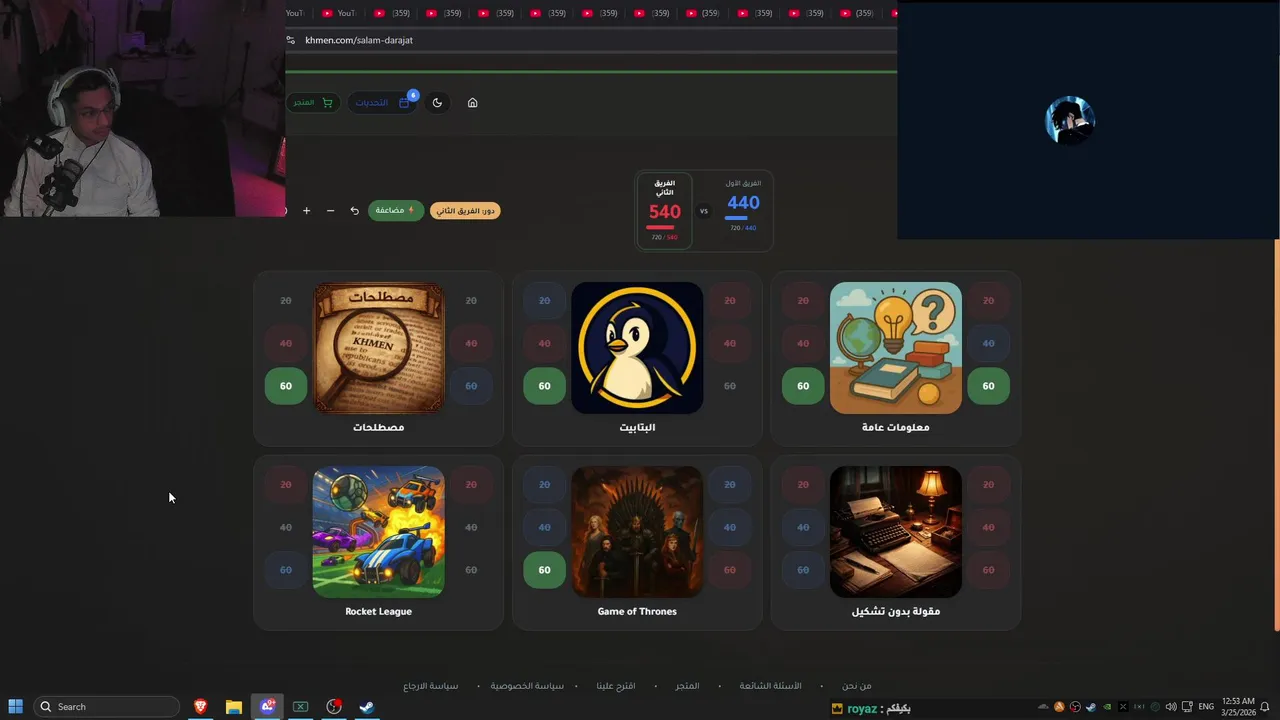This screenshot has height=720, width=1280.
Task: Select the الفريق الأول score card showing 440
Action: click(743, 206)
